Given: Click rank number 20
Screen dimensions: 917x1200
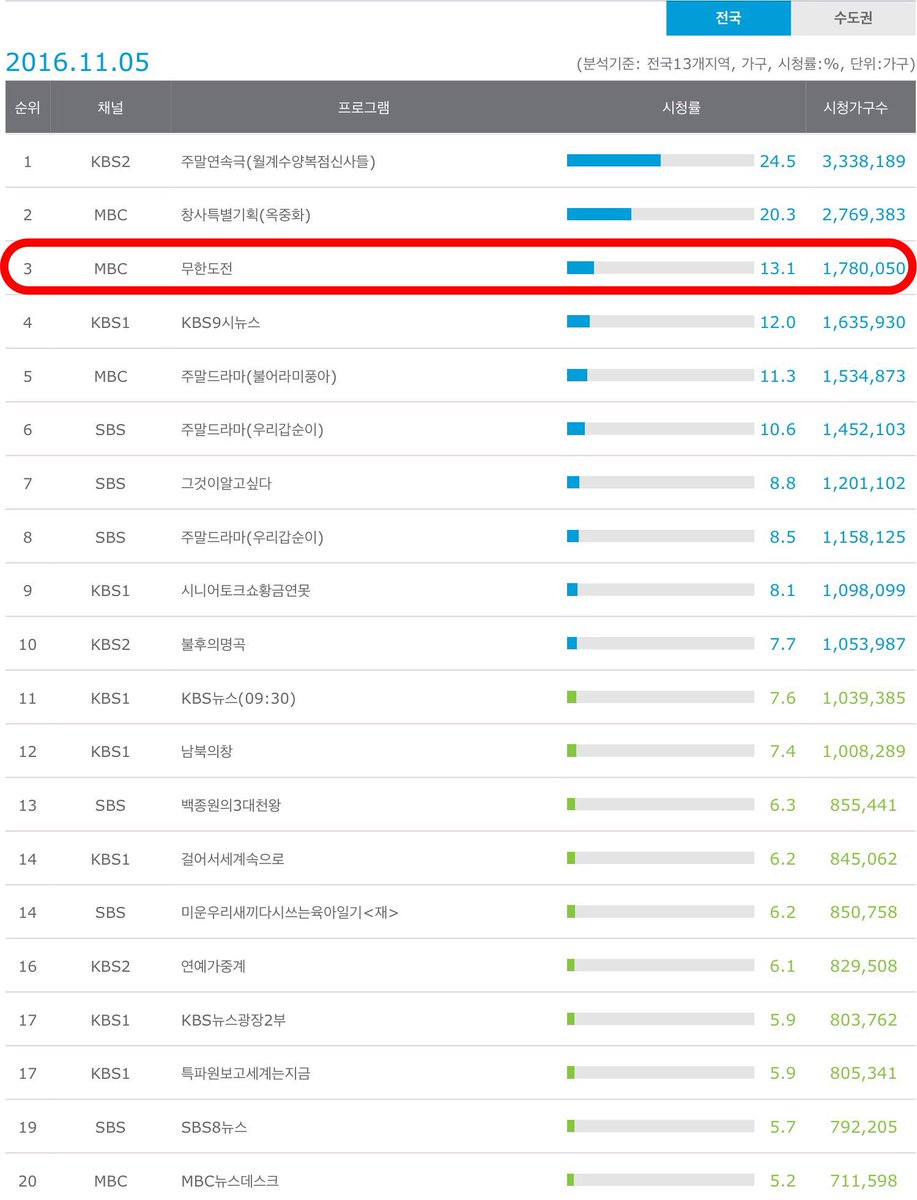Looking at the screenshot, I should point(27,1181).
